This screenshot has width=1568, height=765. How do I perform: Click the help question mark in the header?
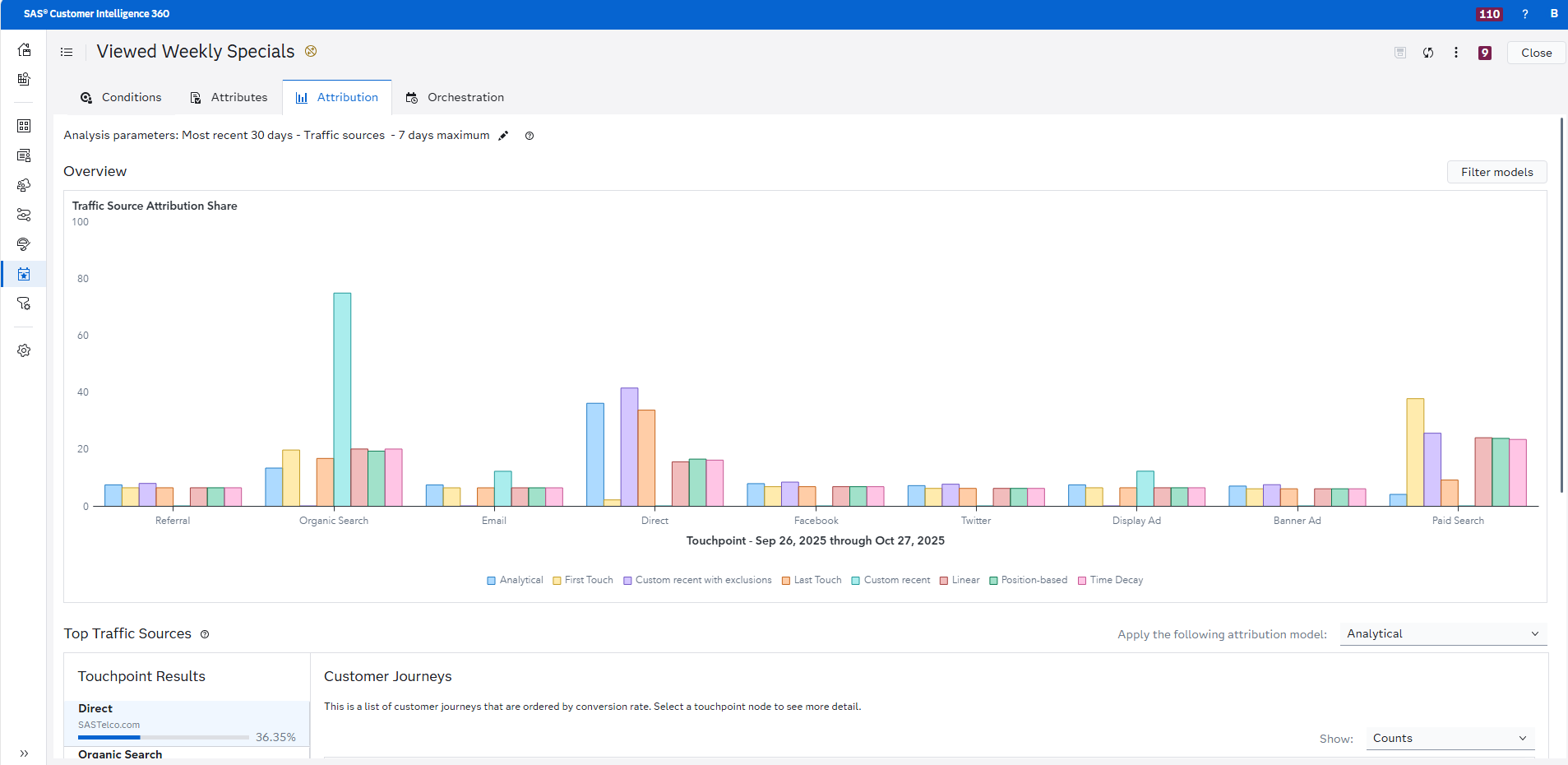pyautogui.click(x=1524, y=14)
